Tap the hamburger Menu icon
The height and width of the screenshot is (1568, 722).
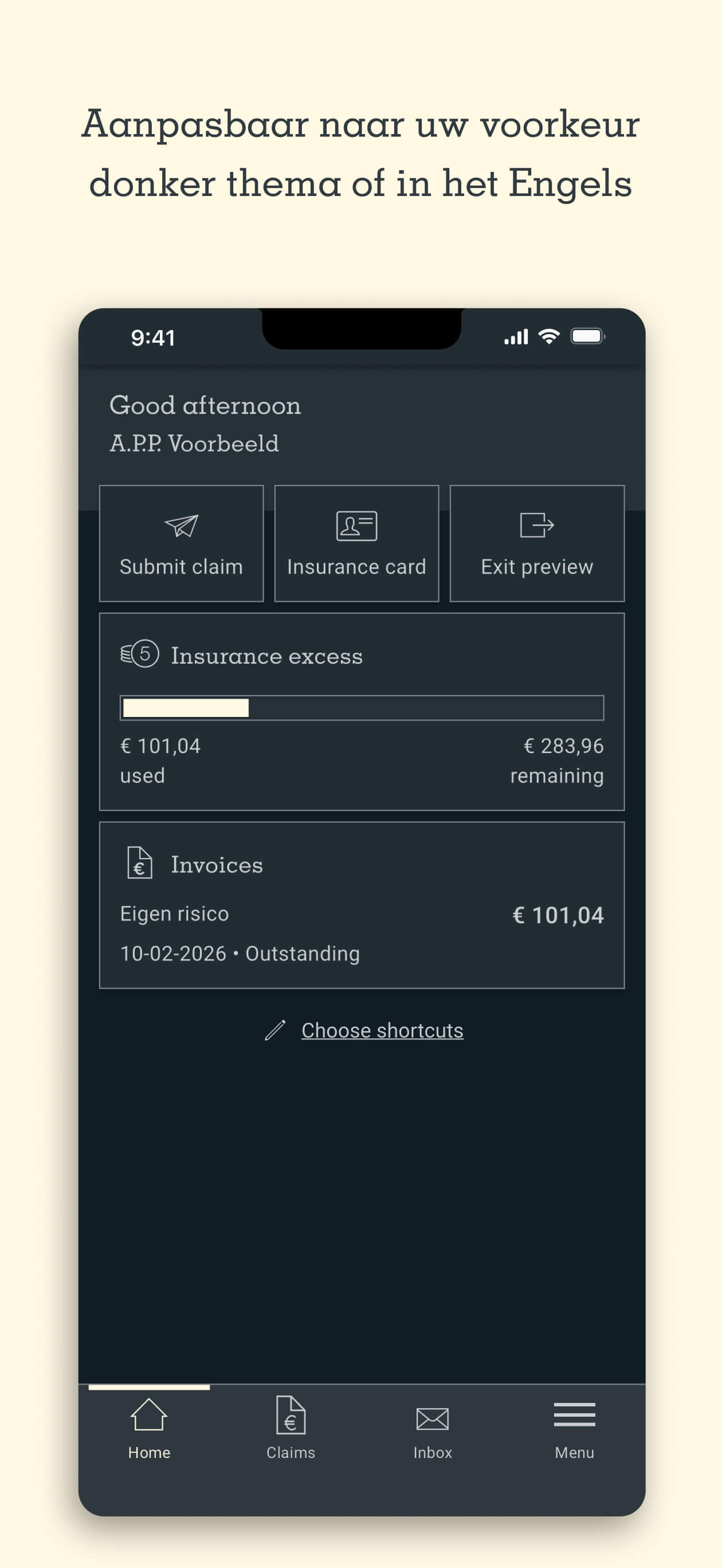click(x=574, y=1414)
